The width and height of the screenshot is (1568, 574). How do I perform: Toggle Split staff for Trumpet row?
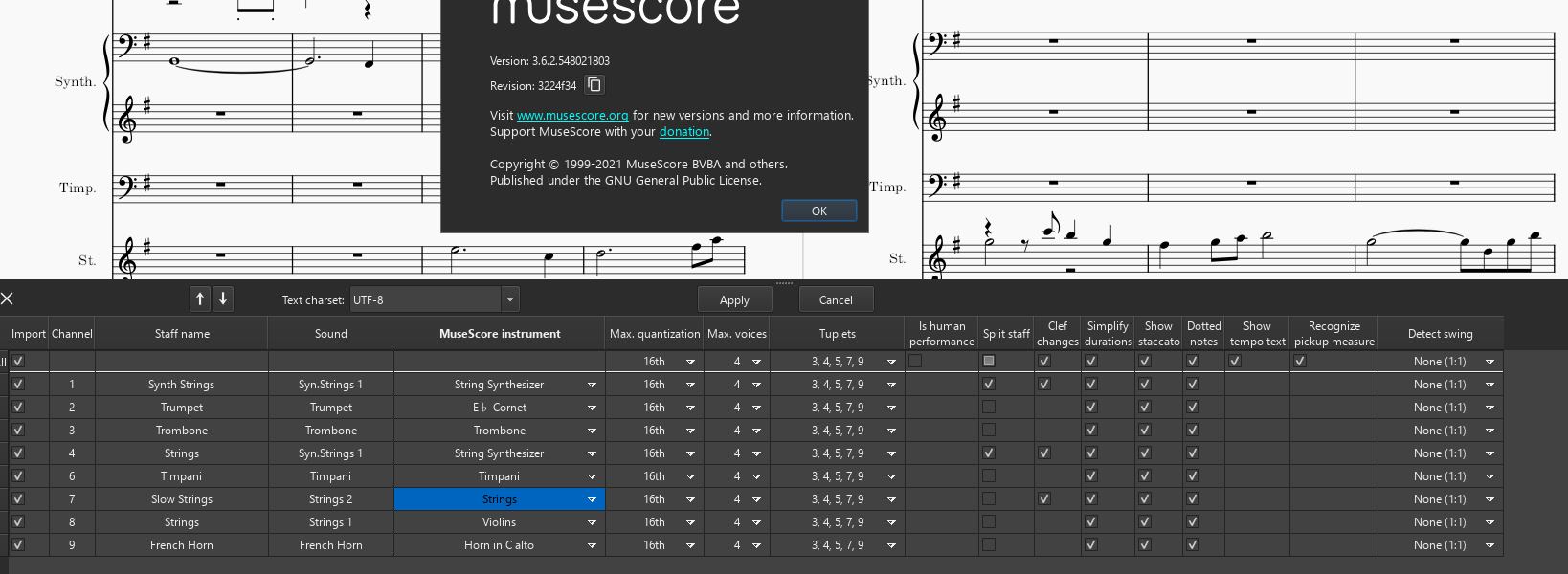[x=989, y=407]
